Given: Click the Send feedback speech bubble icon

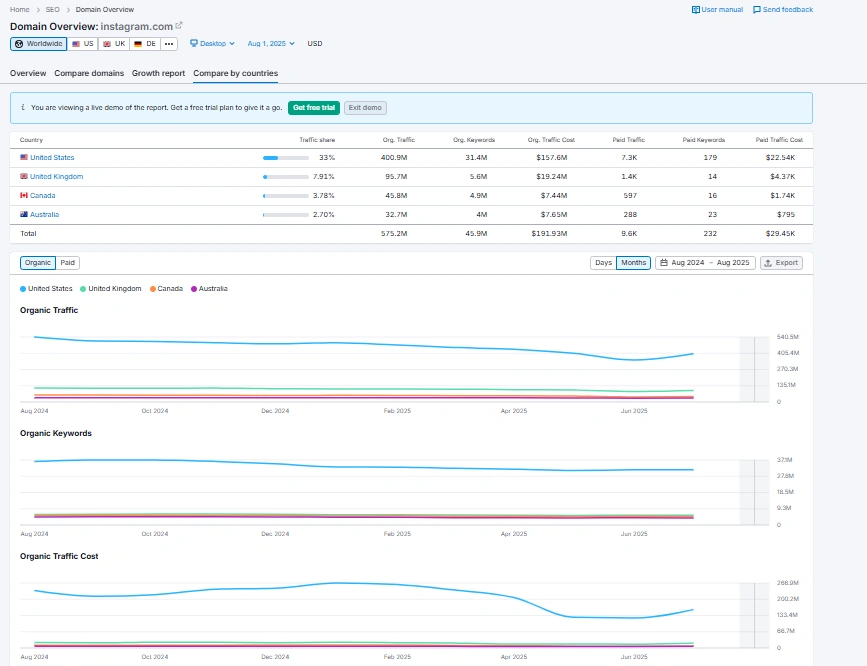Looking at the screenshot, I should 756,10.
